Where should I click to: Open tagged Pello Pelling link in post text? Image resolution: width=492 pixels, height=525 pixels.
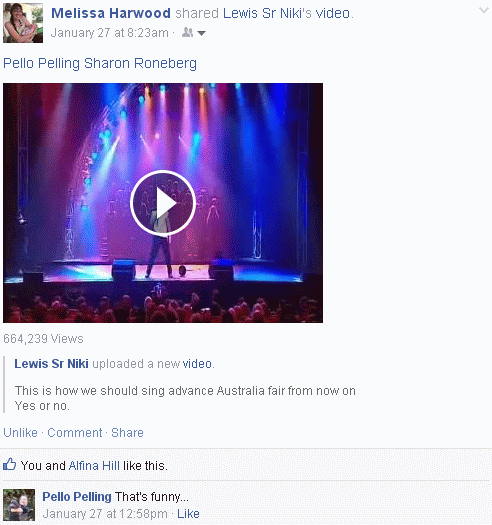pyautogui.click(x=42, y=63)
